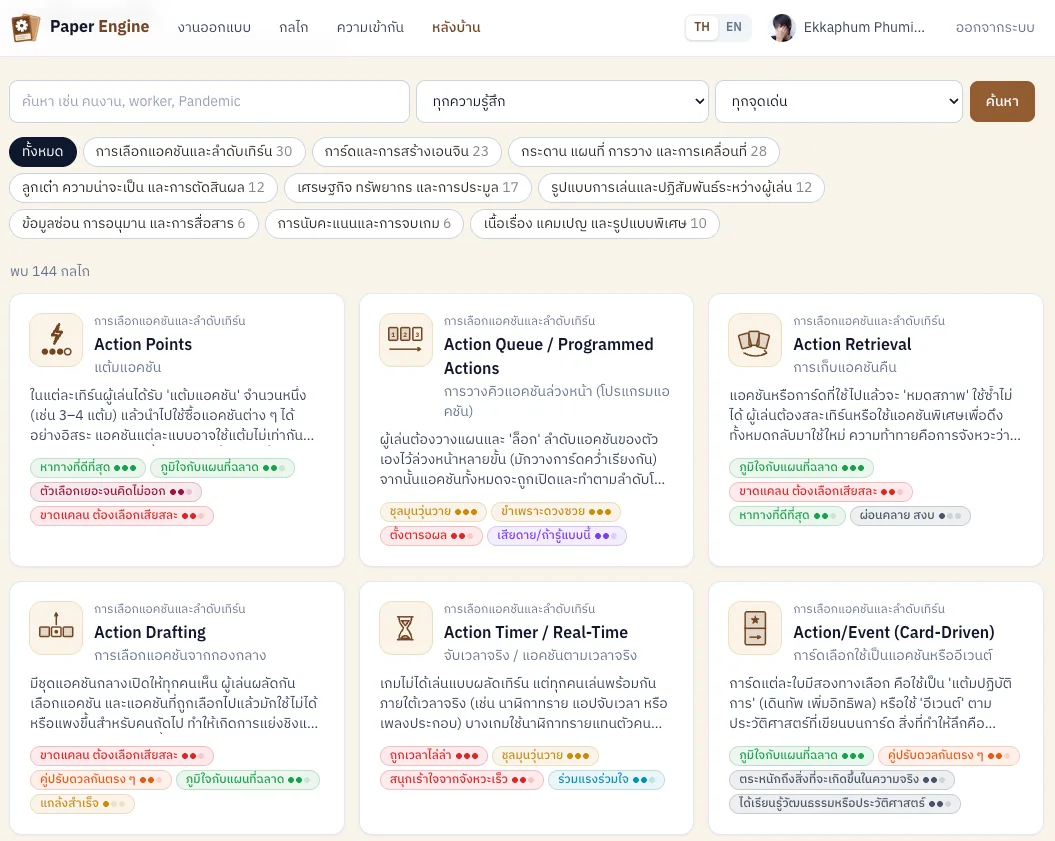
Task: Filter by การเลือกแอคชันและลำดับเทิร์น 30
Action: [194, 151]
